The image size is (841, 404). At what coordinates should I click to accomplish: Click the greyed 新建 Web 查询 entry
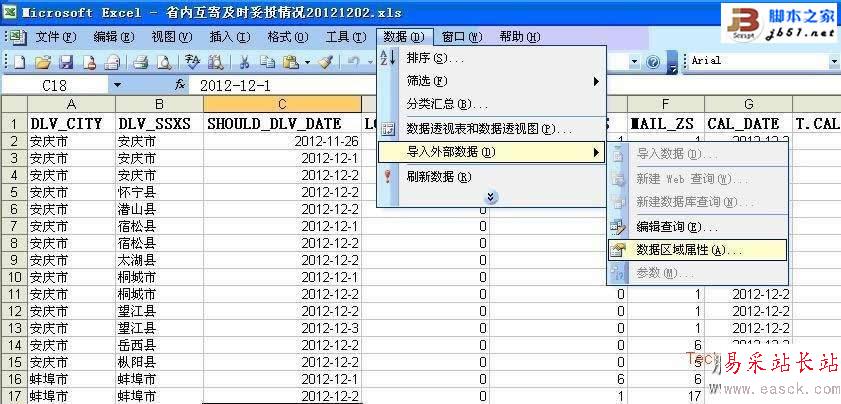click(x=697, y=179)
